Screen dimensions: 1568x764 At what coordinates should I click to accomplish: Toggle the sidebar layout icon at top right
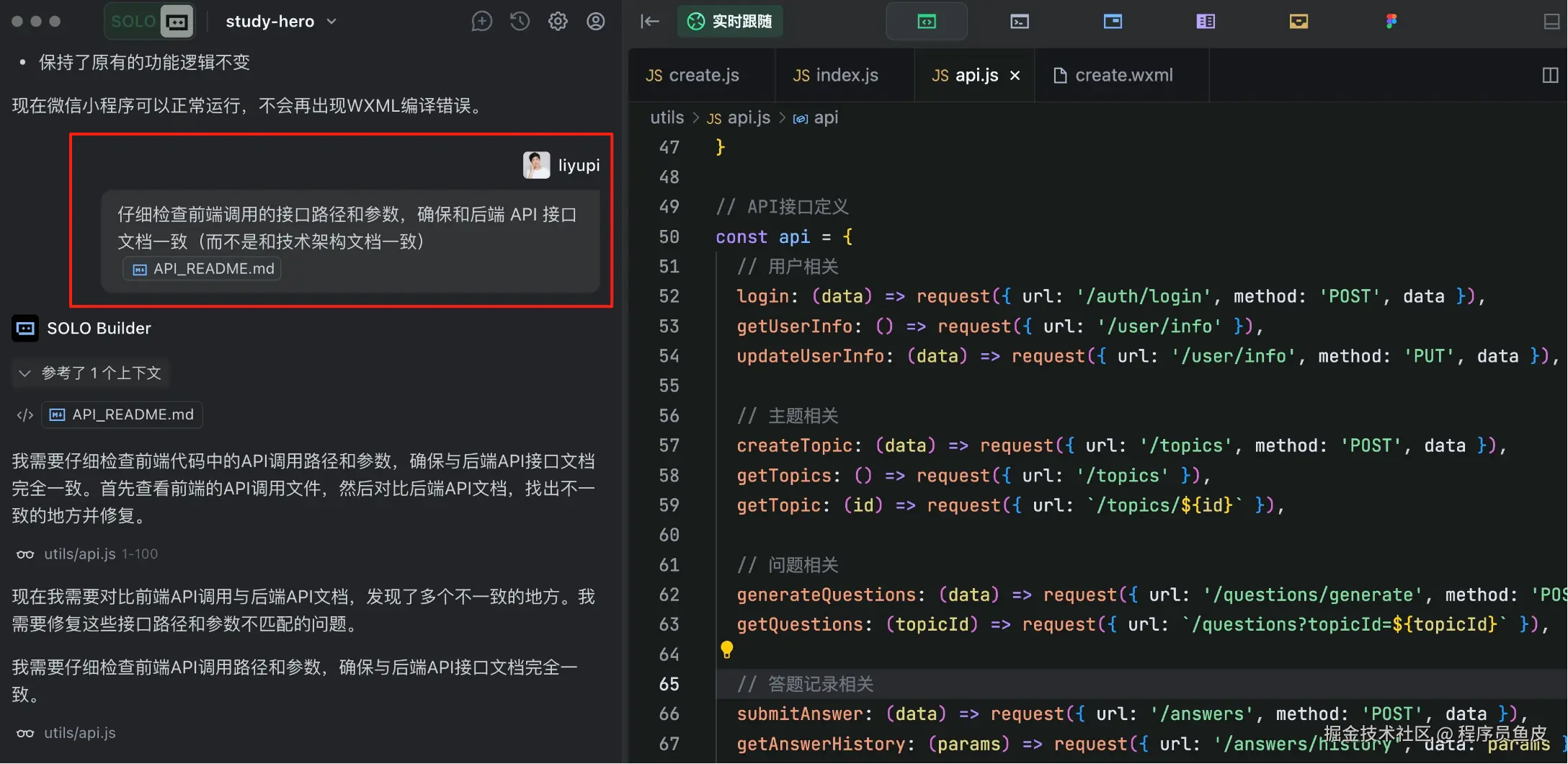[x=1552, y=22]
